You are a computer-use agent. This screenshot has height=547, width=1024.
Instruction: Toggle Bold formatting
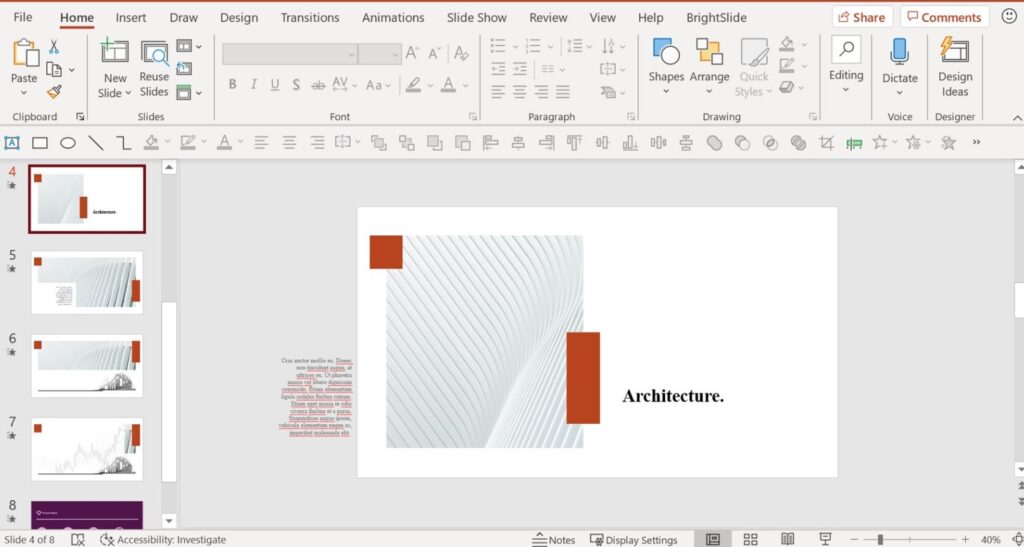tap(232, 84)
